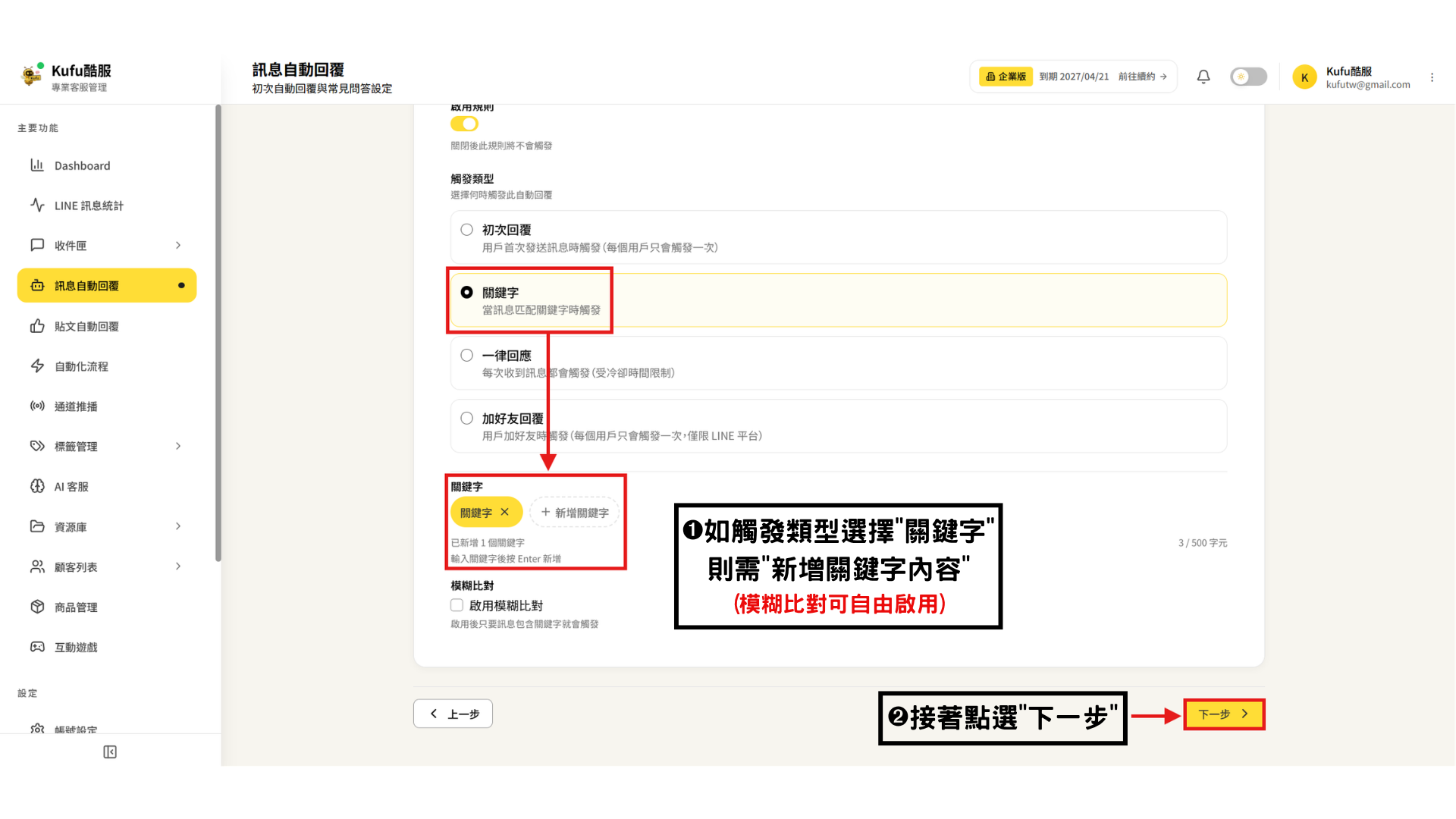Viewport: 1456px width, 819px height.
Task: Select the 一律回應 radio option
Action: pyautogui.click(x=467, y=356)
